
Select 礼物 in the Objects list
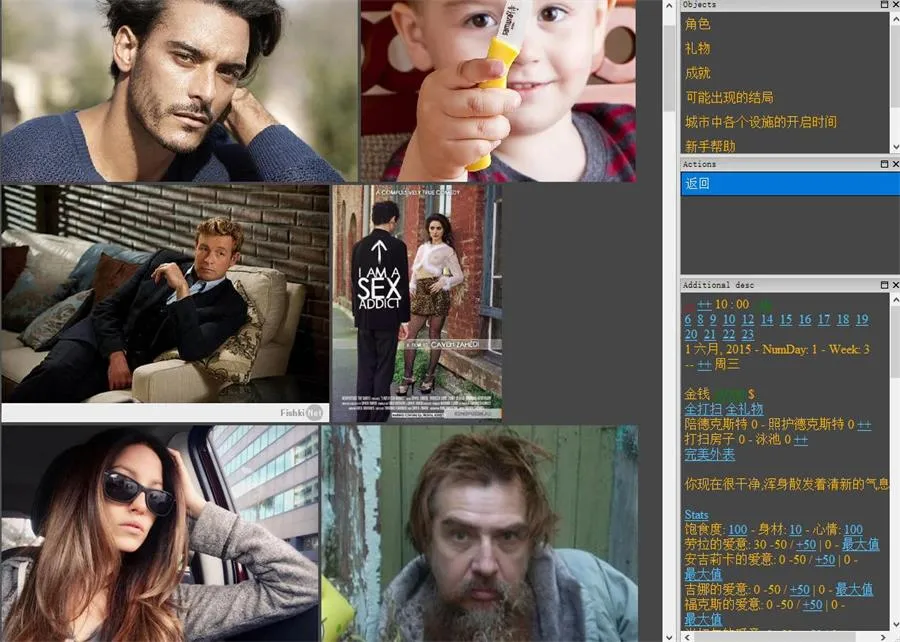[698, 48]
